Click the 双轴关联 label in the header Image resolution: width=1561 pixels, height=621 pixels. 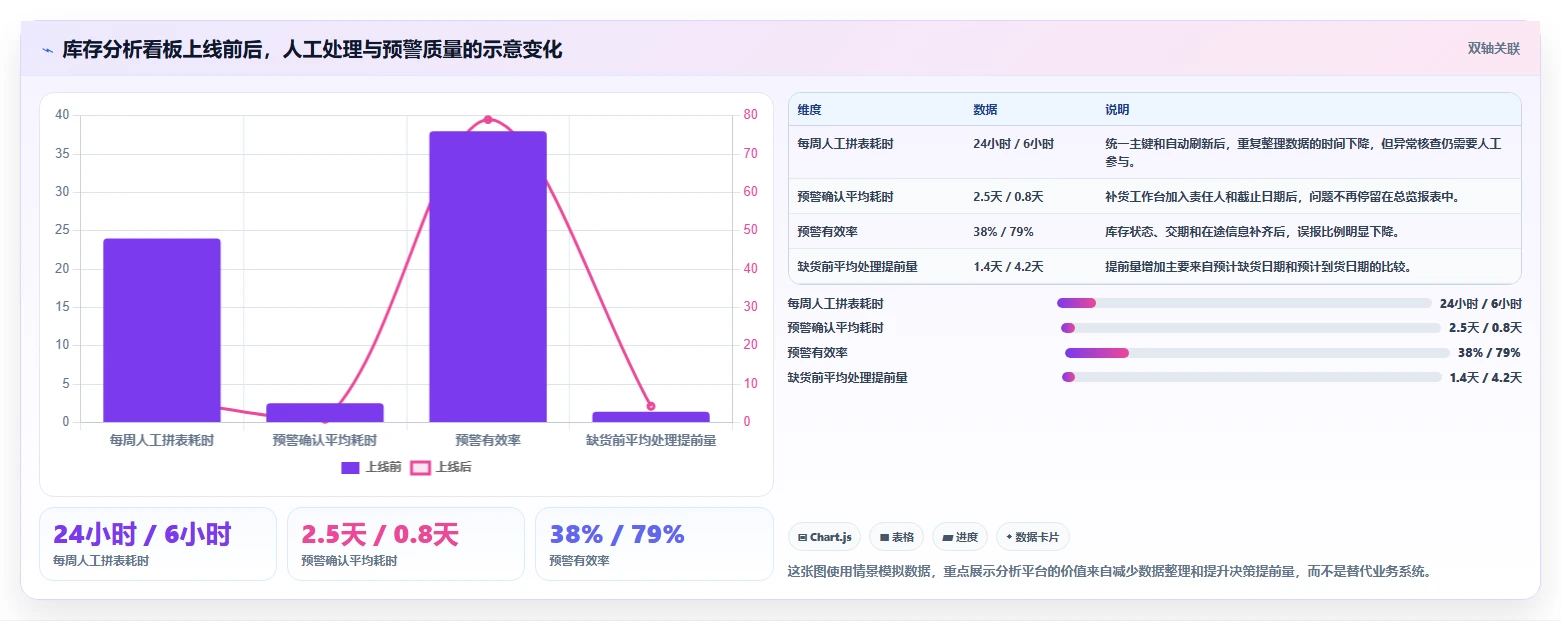tap(1493, 49)
